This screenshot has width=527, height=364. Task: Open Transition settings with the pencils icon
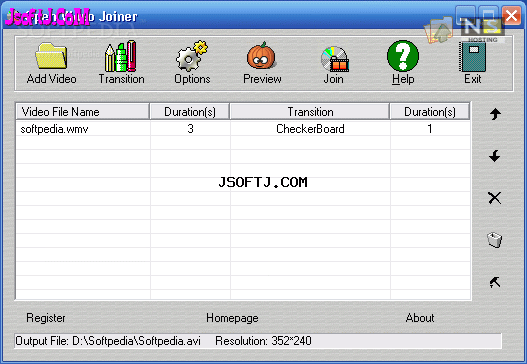(121, 56)
